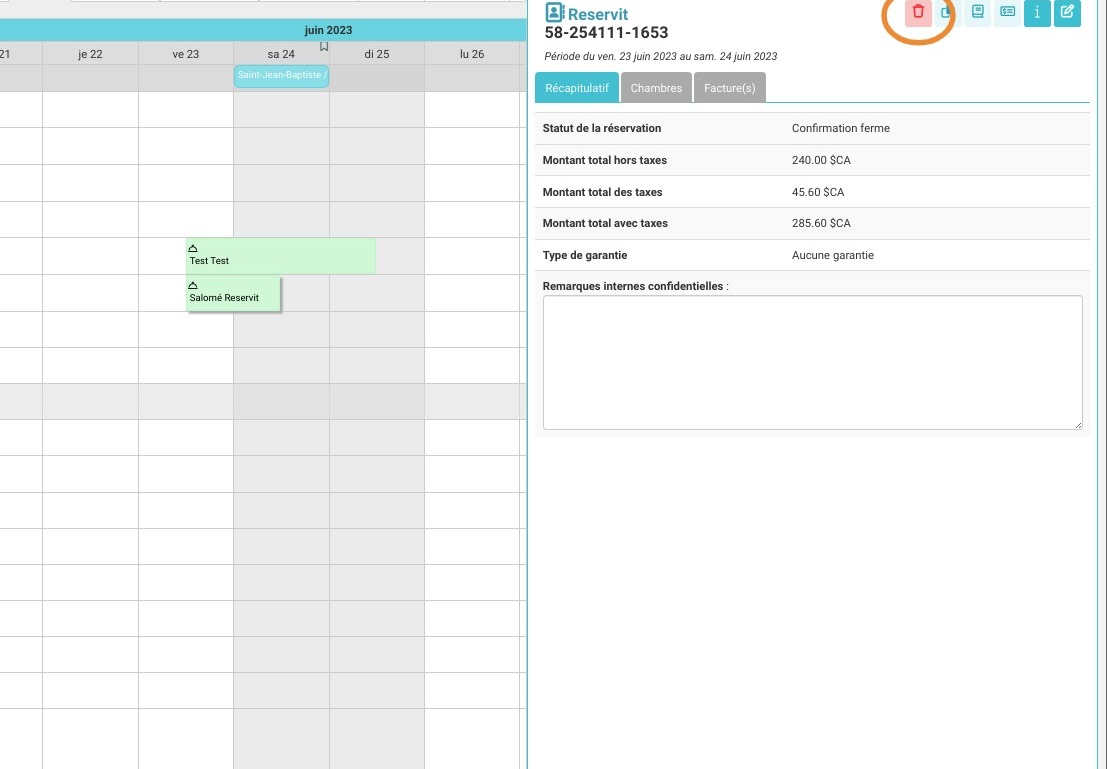This screenshot has height=769, width=1107.
Task: Open the book icon in reservation toolbar
Action: (978, 12)
